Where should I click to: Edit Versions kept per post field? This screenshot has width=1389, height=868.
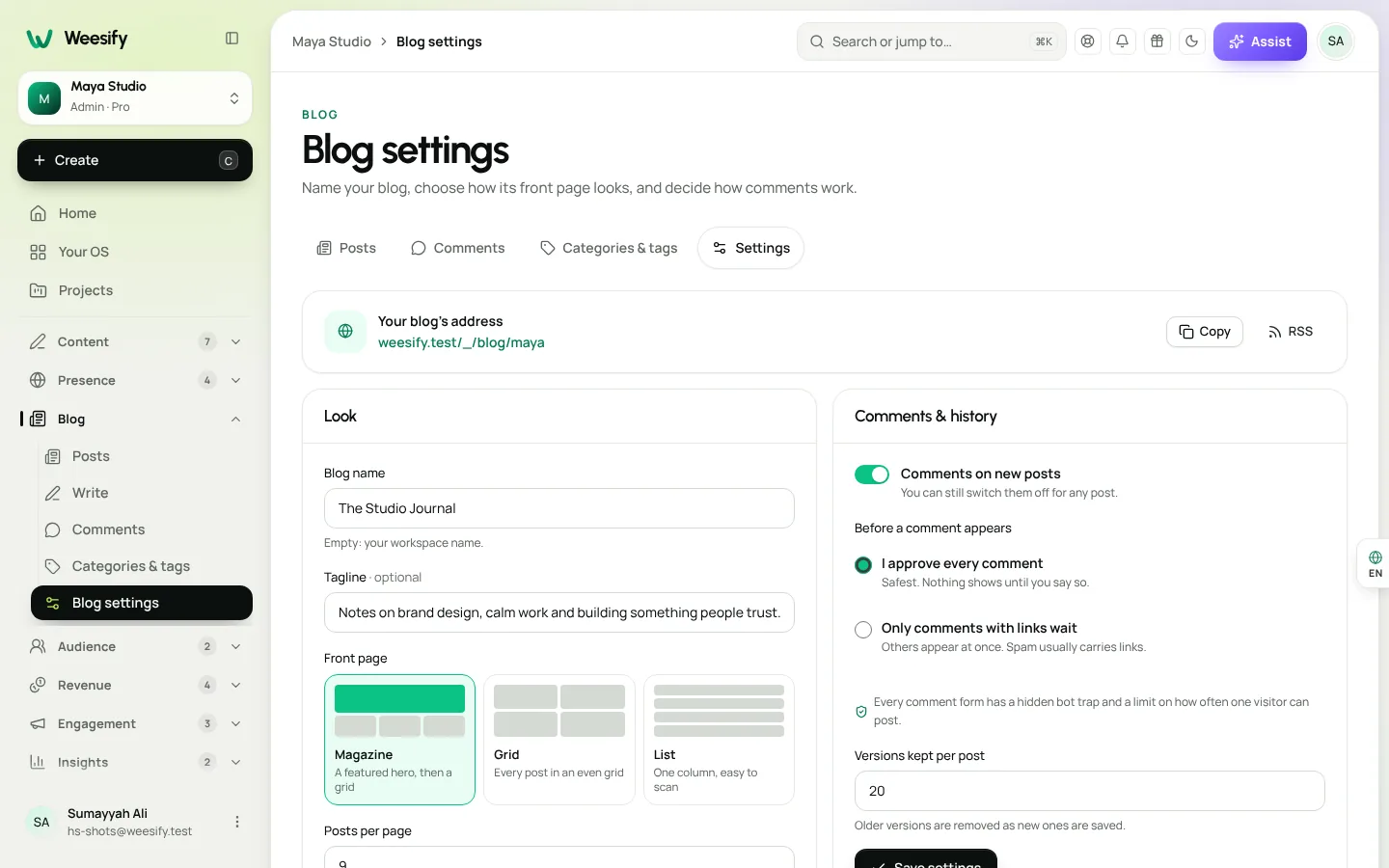coord(1090,791)
